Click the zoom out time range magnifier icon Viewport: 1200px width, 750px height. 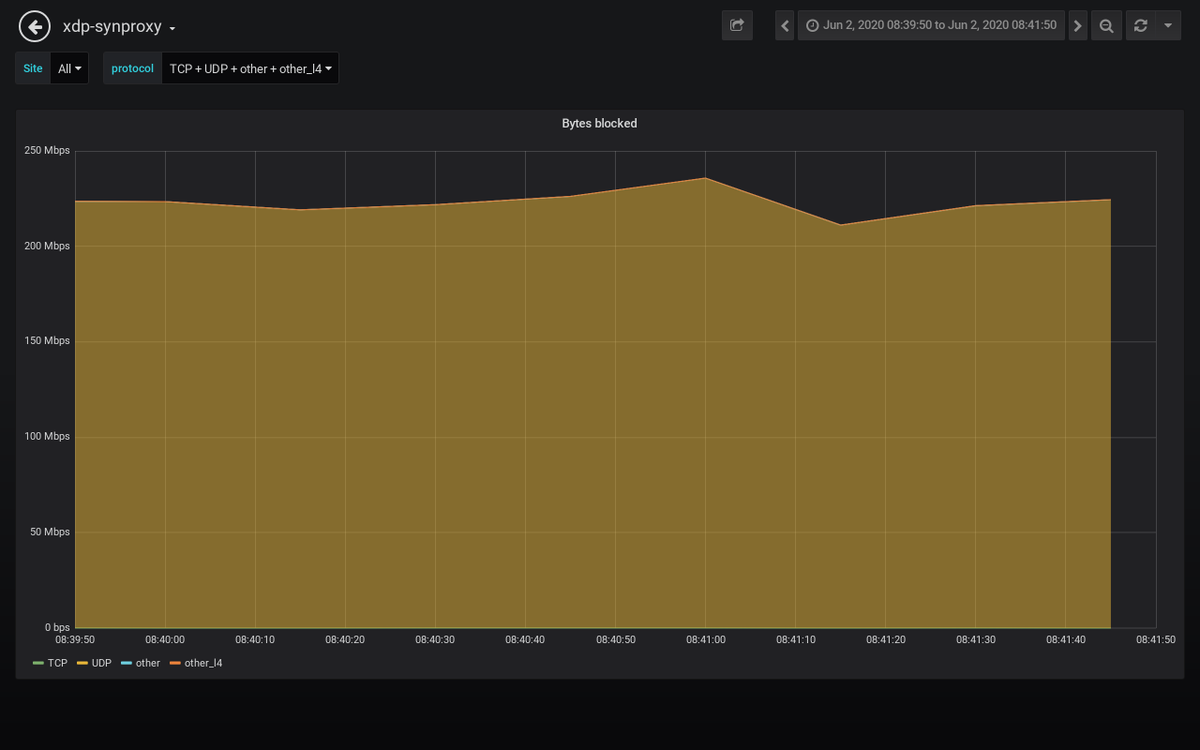point(1106,25)
